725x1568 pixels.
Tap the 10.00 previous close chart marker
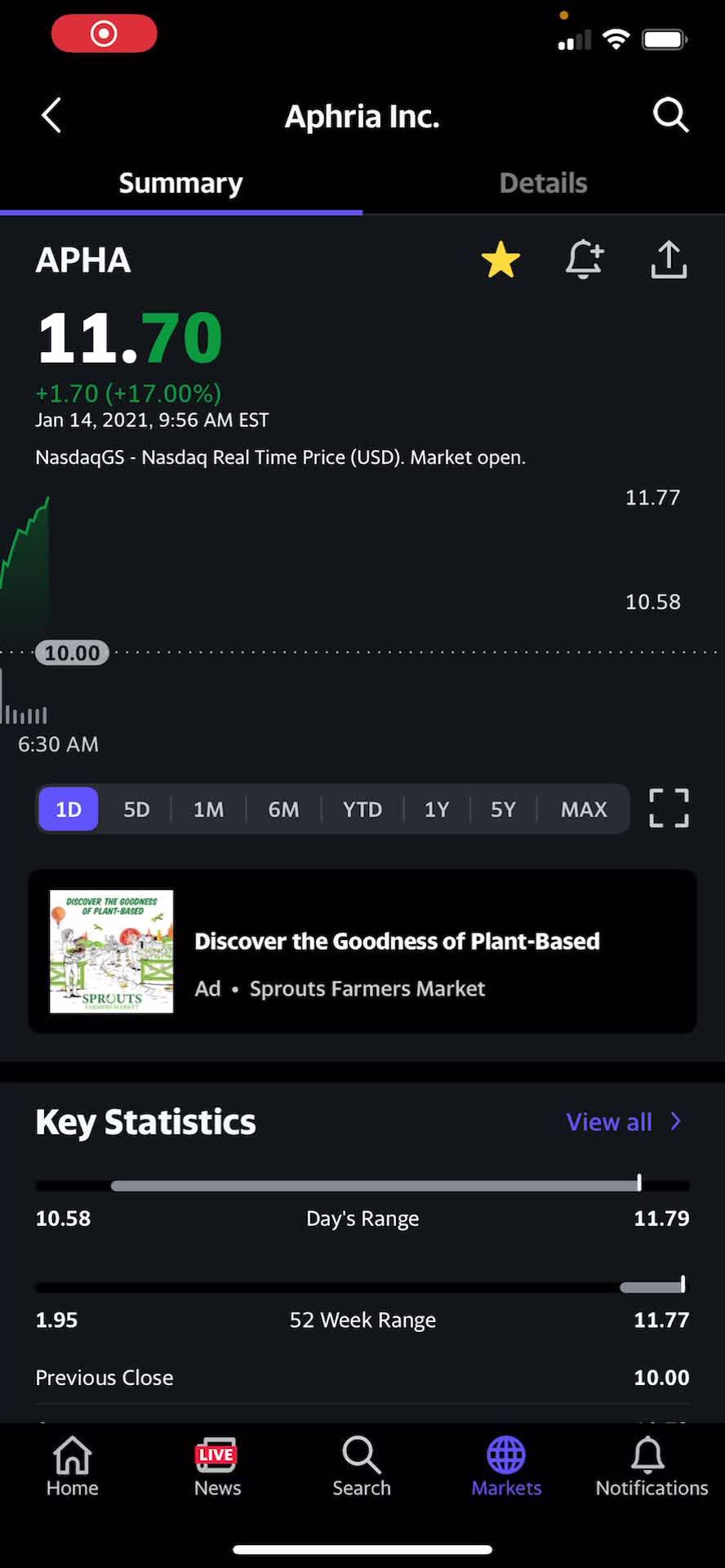click(72, 653)
